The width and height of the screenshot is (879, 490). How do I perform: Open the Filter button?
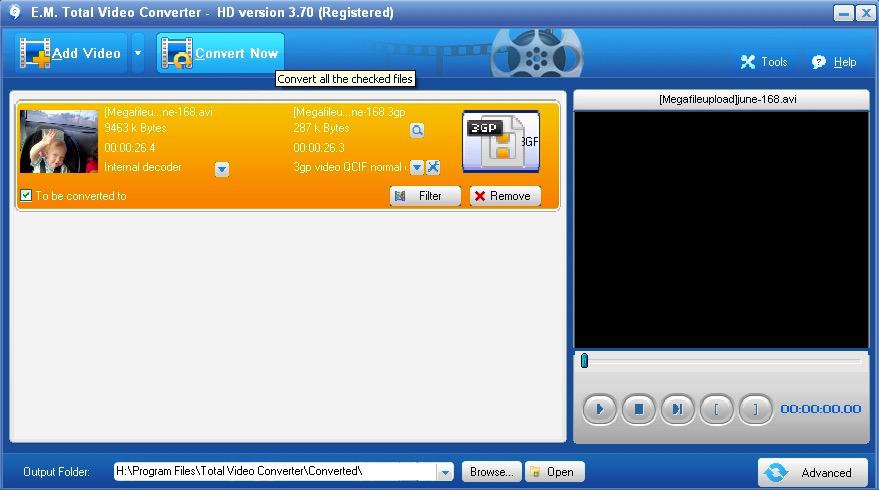tap(425, 196)
